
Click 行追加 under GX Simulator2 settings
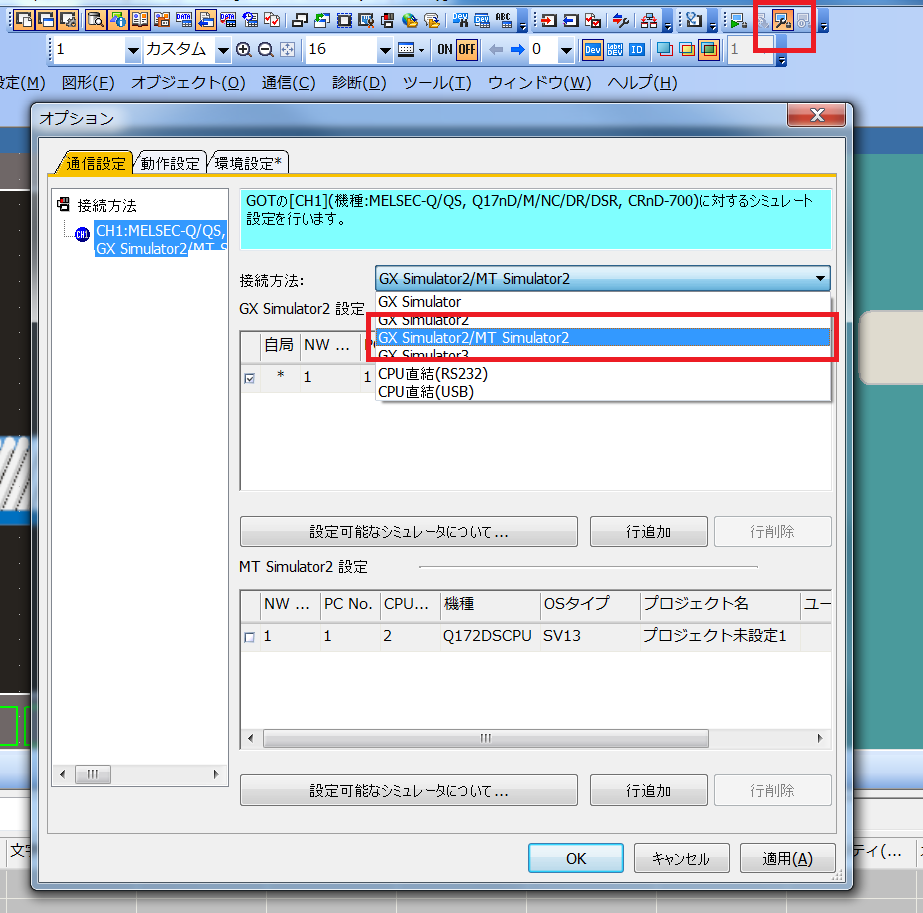point(649,532)
